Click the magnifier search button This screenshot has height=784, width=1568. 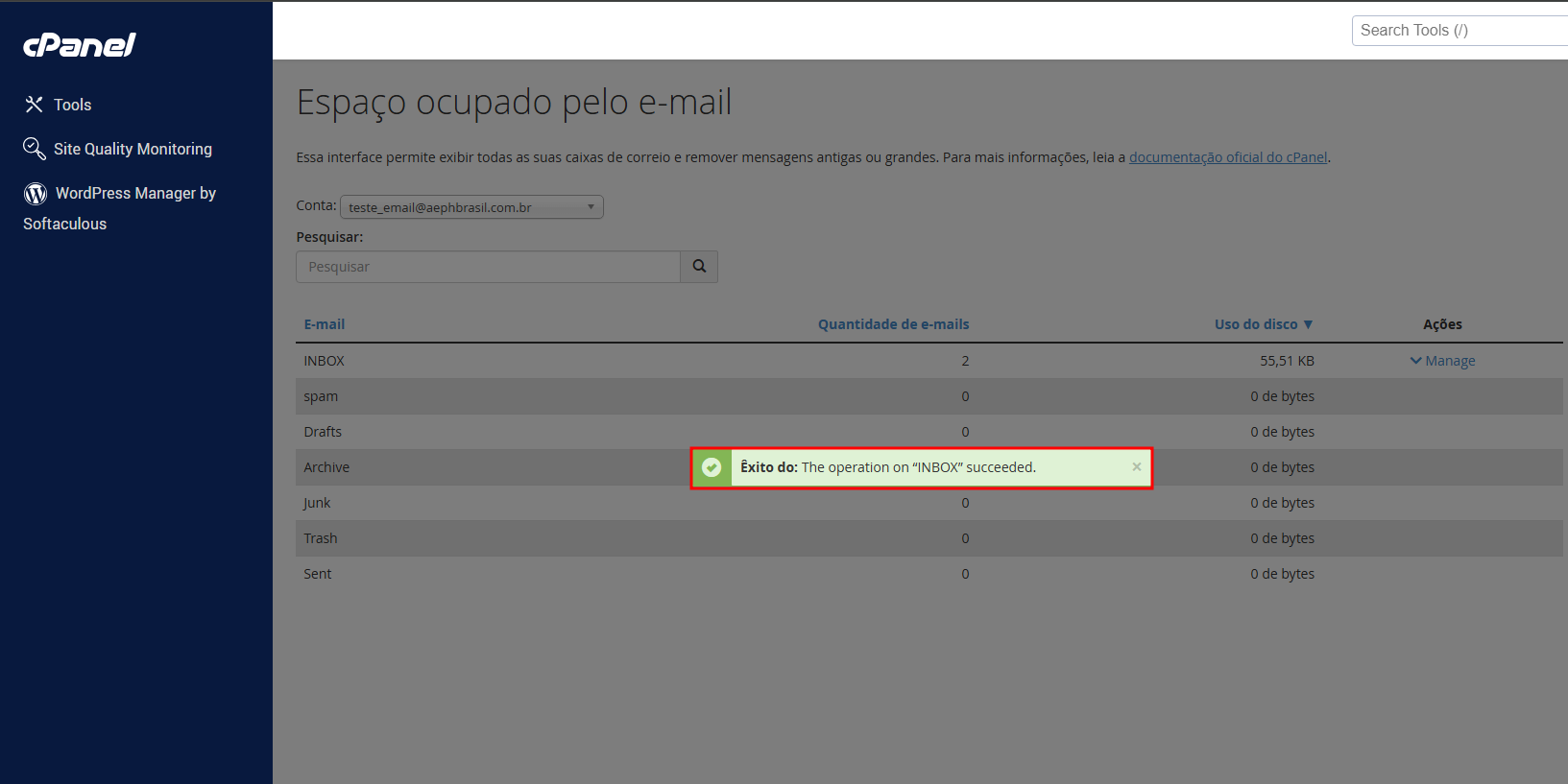click(x=699, y=267)
